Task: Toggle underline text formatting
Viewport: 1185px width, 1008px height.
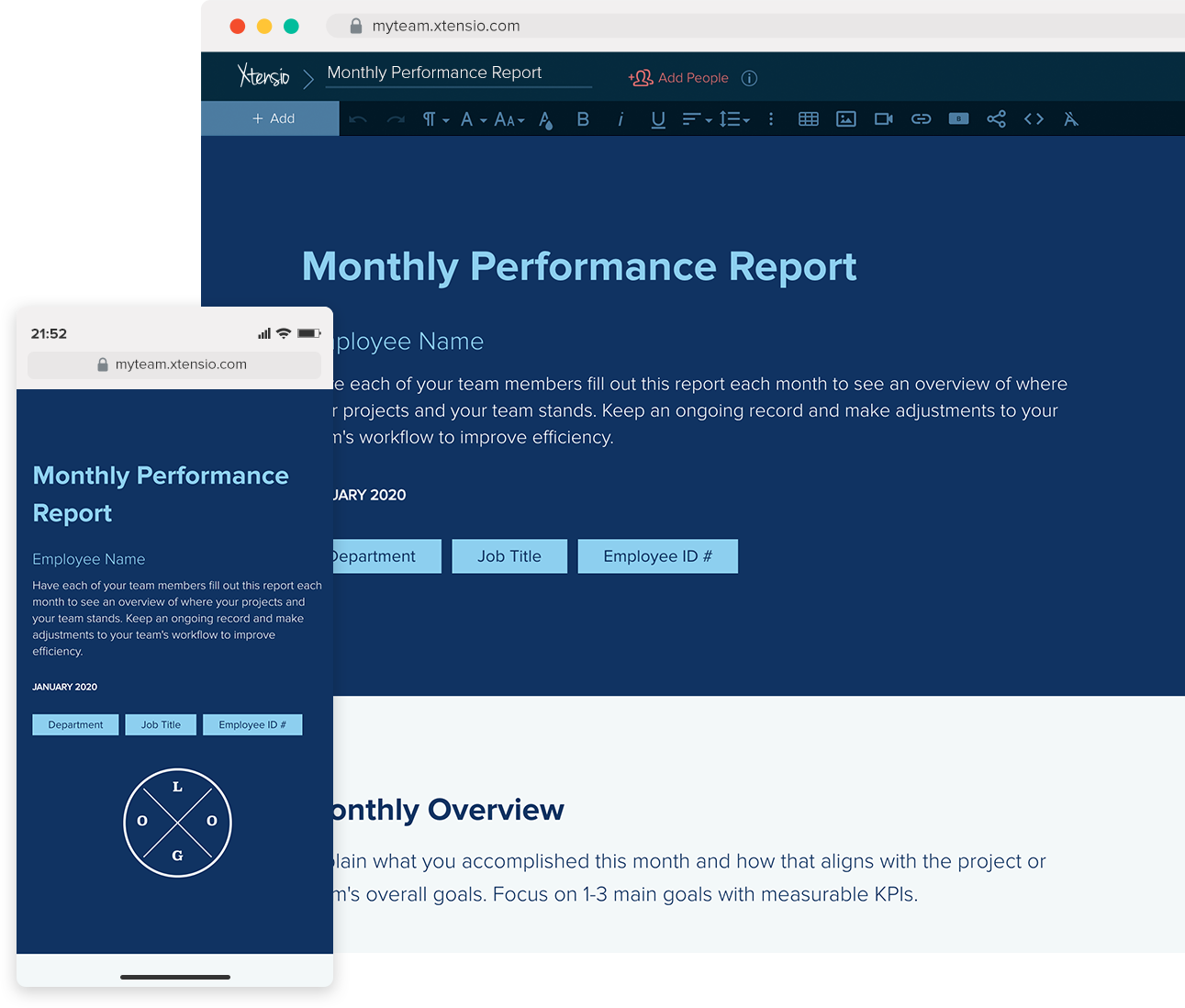Action: [x=658, y=118]
